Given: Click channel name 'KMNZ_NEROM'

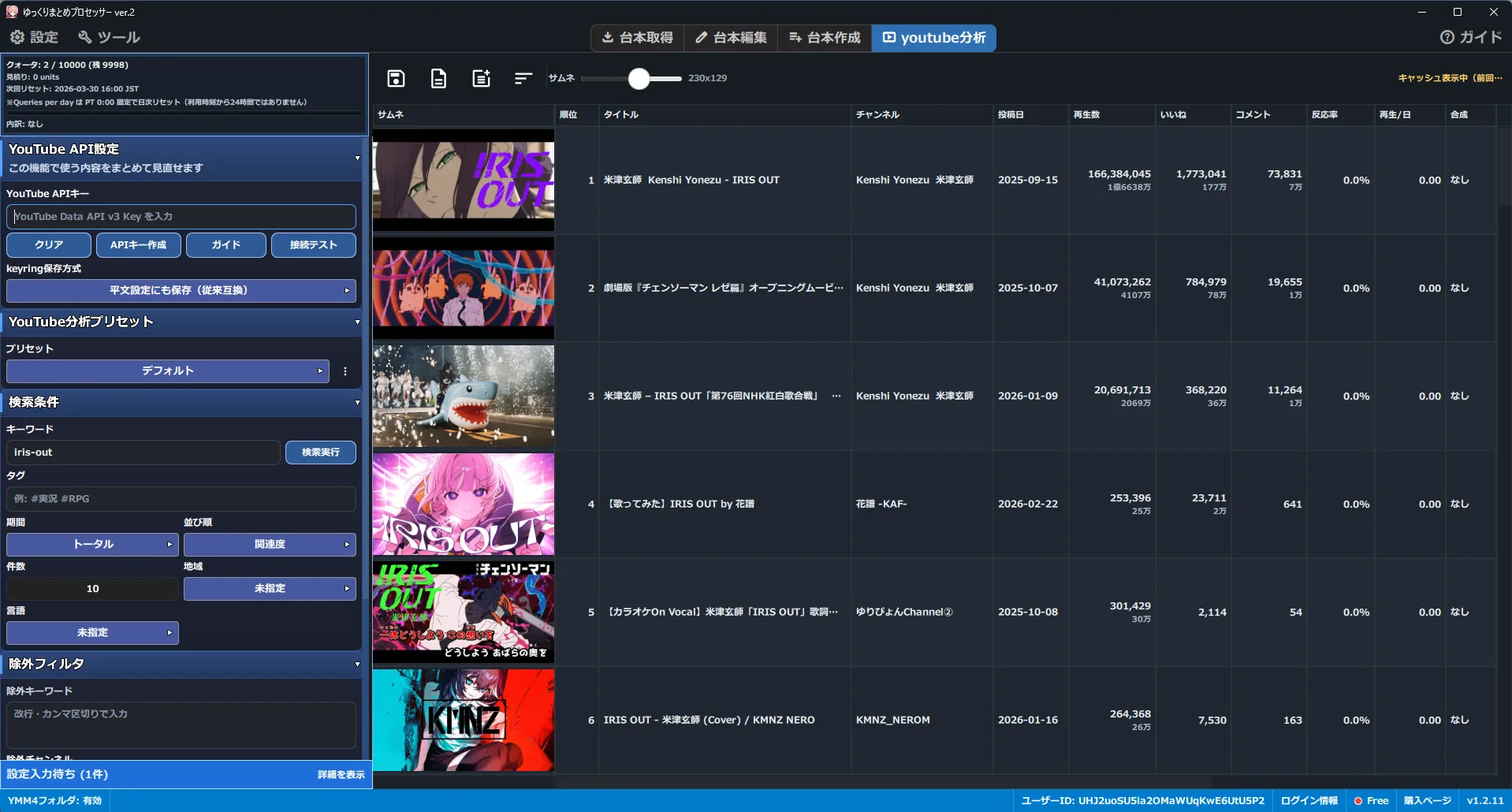Looking at the screenshot, I should 893,721.
